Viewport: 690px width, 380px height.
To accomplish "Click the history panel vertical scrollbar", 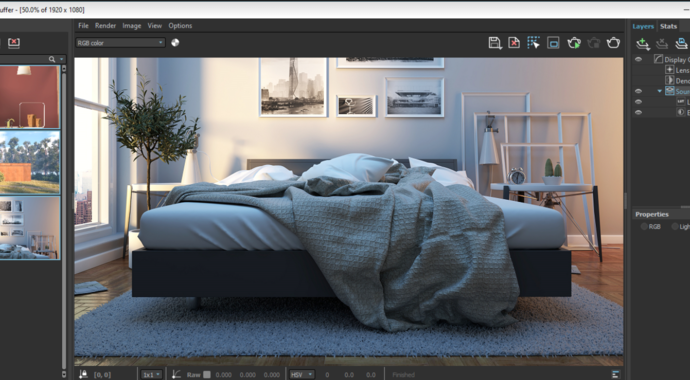I will click(x=64, y=220).
